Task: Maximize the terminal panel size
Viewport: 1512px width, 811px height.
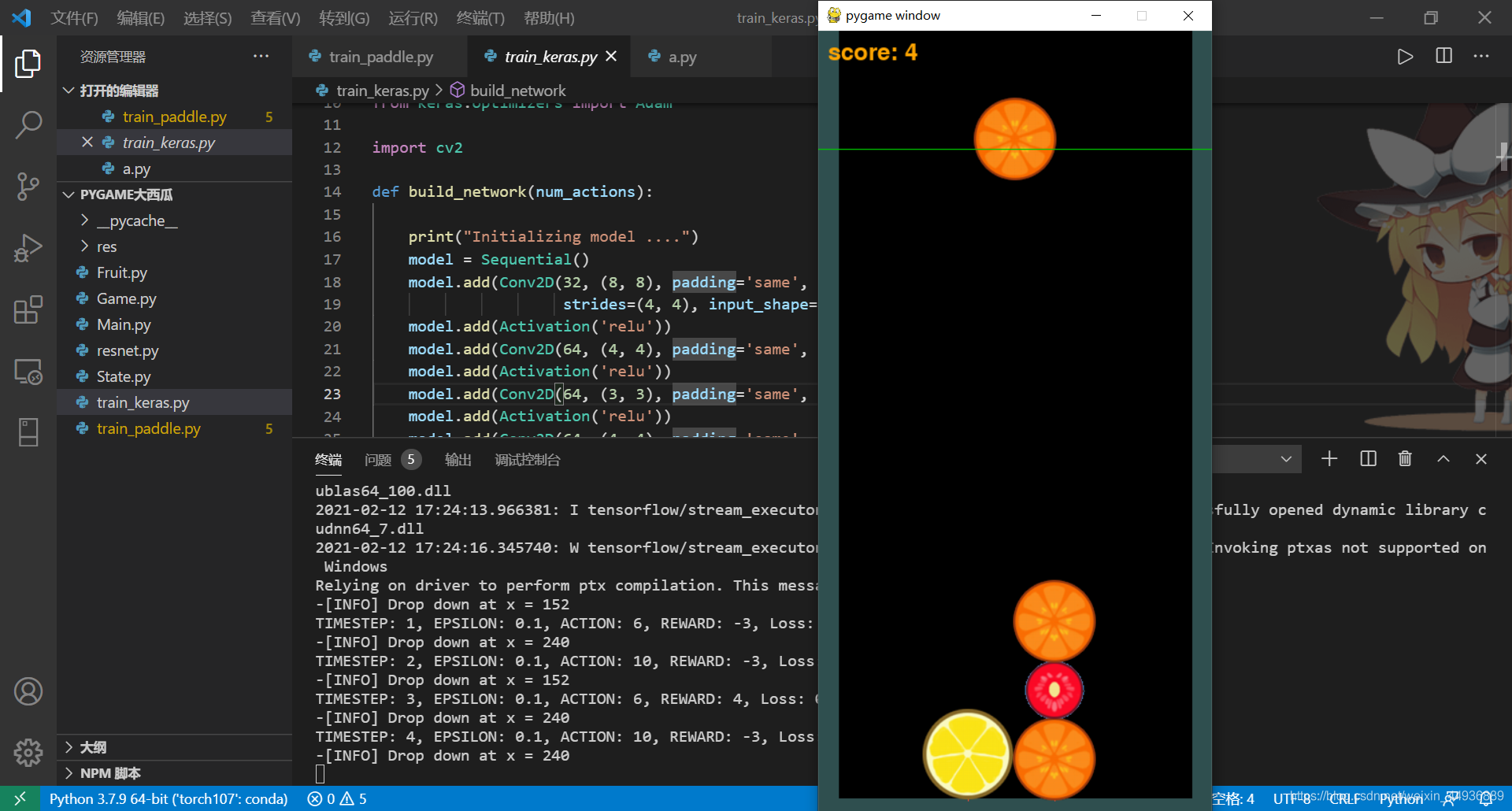Action: tap(1443, 459)
